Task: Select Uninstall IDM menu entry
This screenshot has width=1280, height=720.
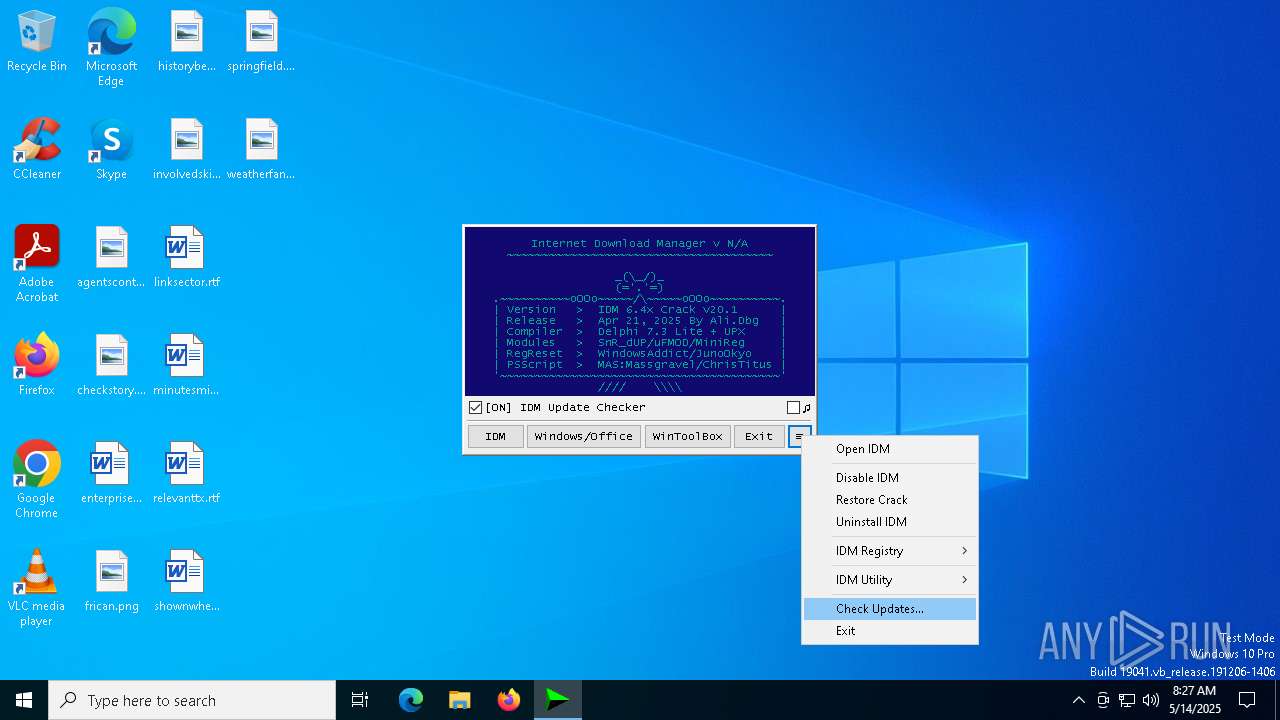Action: click(890, 522)
